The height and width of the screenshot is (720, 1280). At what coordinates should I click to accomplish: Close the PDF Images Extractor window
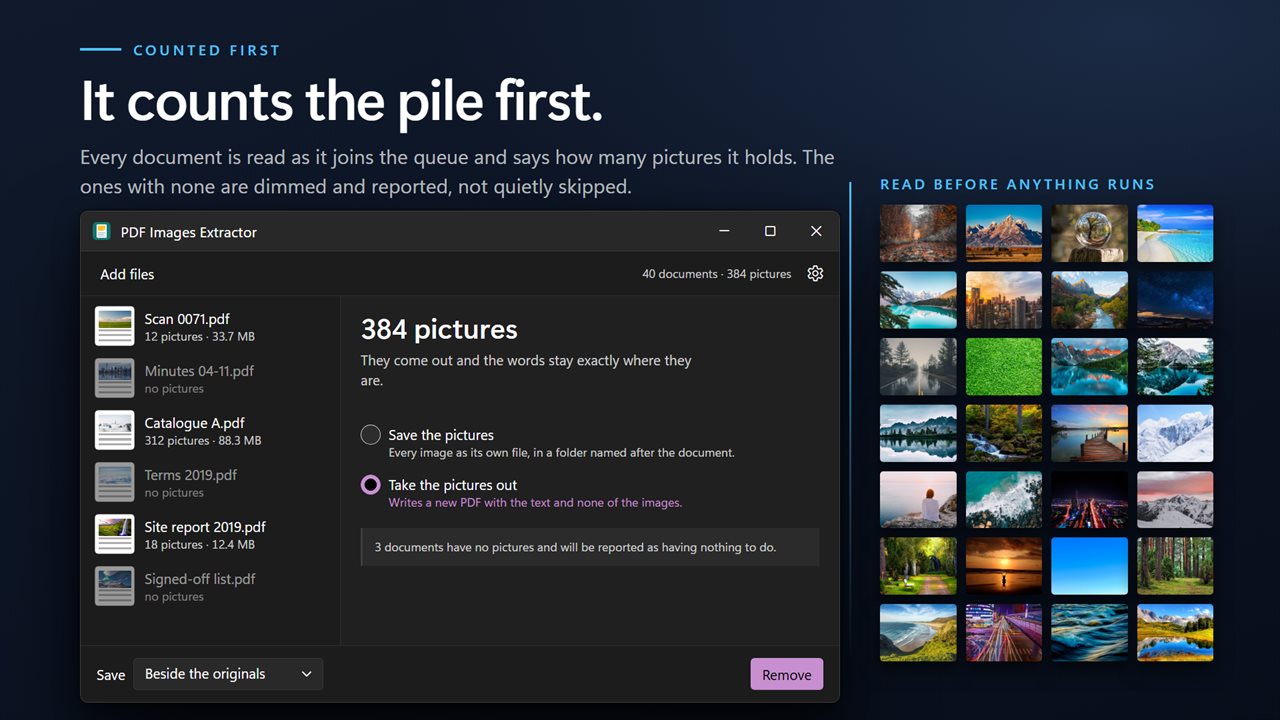(x=816, y=231)
